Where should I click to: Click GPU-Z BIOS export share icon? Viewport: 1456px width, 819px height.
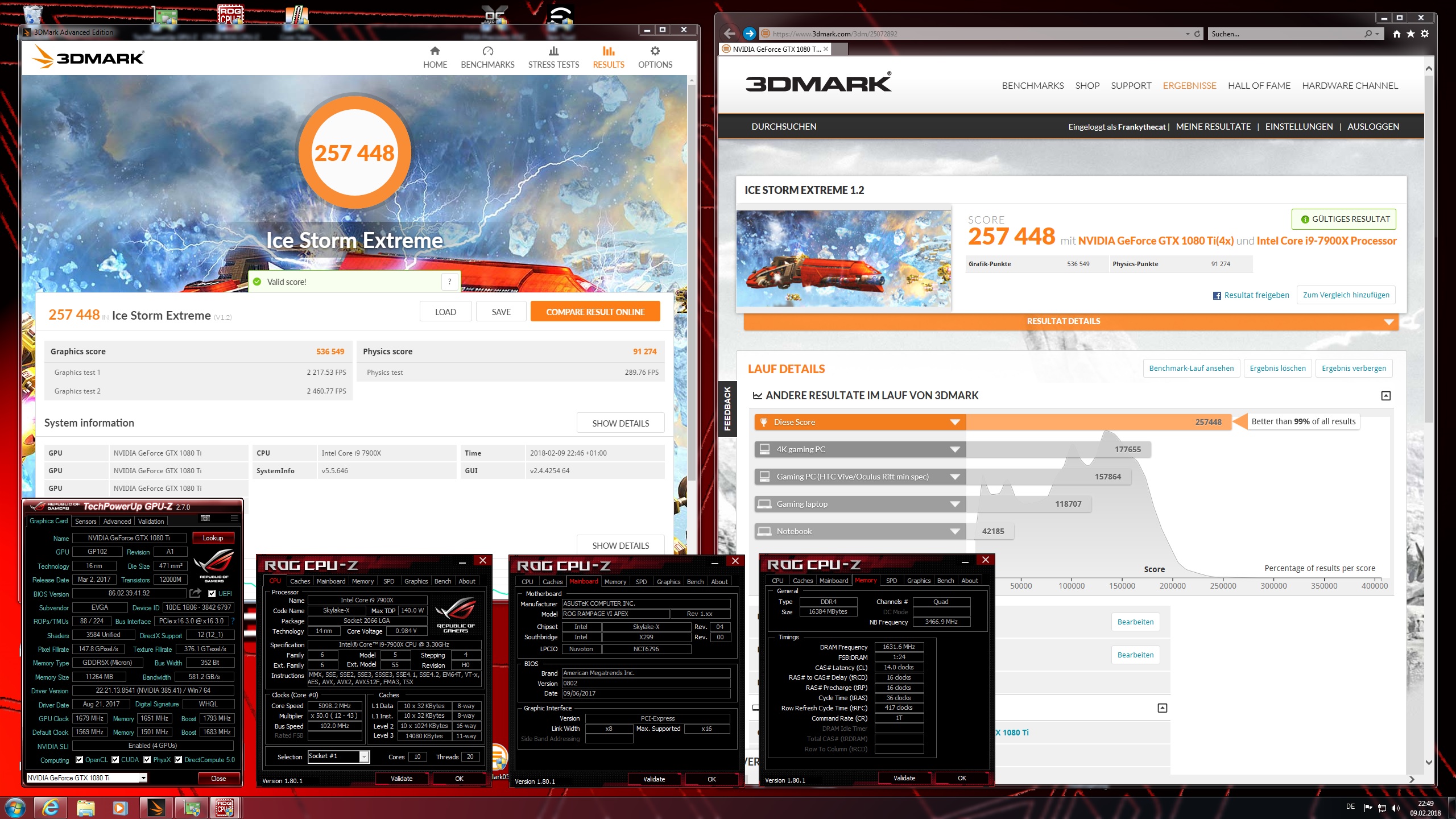coord(195,593)
